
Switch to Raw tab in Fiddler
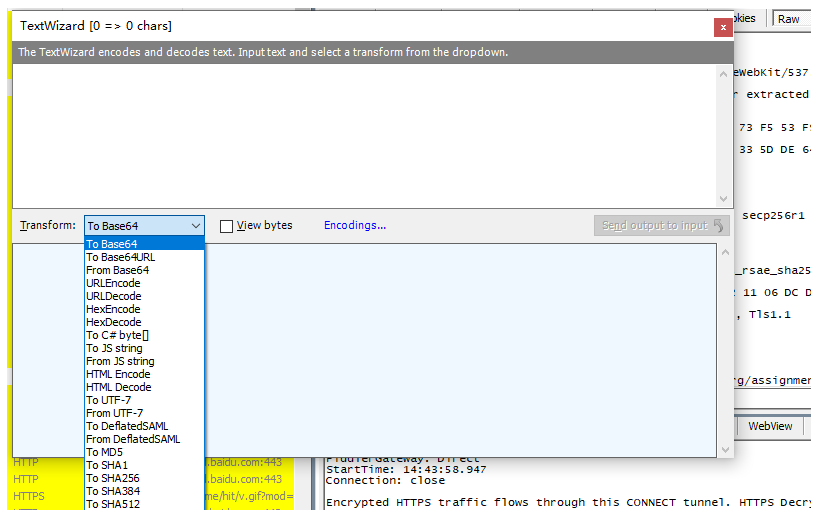point(789,19)
